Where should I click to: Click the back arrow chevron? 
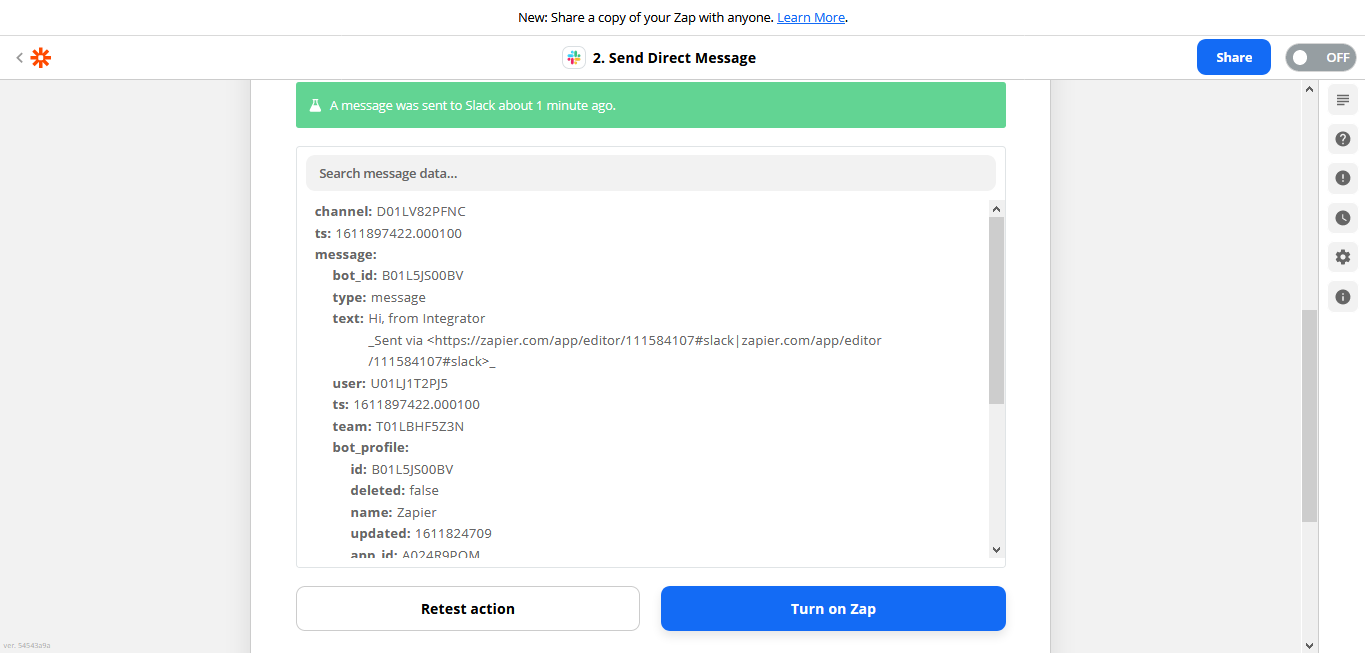coord(19,58)
